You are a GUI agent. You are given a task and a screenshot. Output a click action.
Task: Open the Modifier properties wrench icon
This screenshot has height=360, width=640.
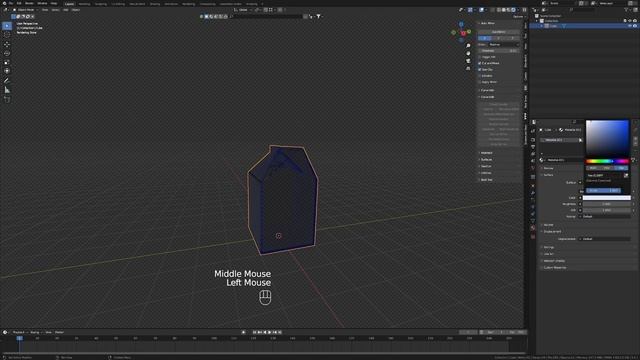(533, 192)
